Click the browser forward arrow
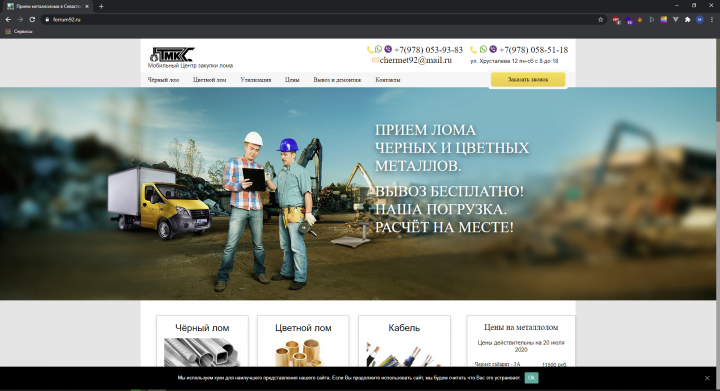720x391 pixels. (x=20, y=20)
